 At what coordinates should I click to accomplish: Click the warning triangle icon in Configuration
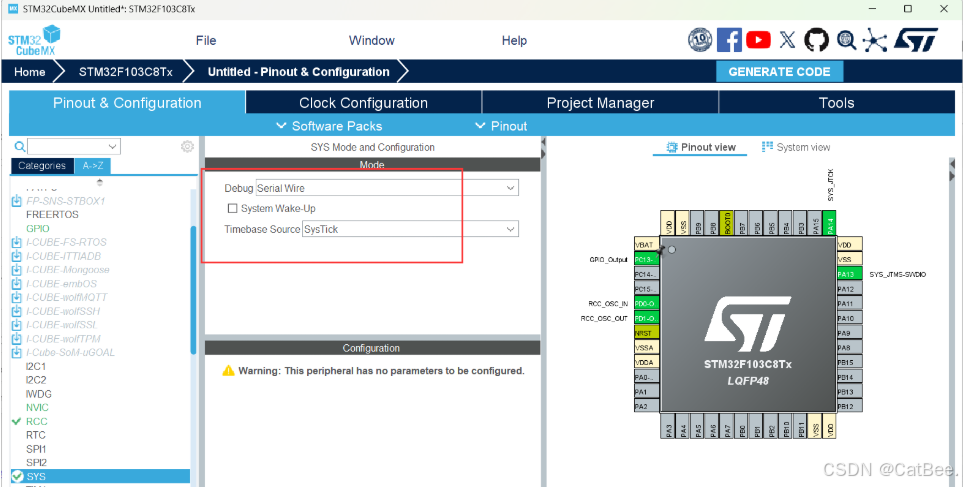(x=228, y=370)
